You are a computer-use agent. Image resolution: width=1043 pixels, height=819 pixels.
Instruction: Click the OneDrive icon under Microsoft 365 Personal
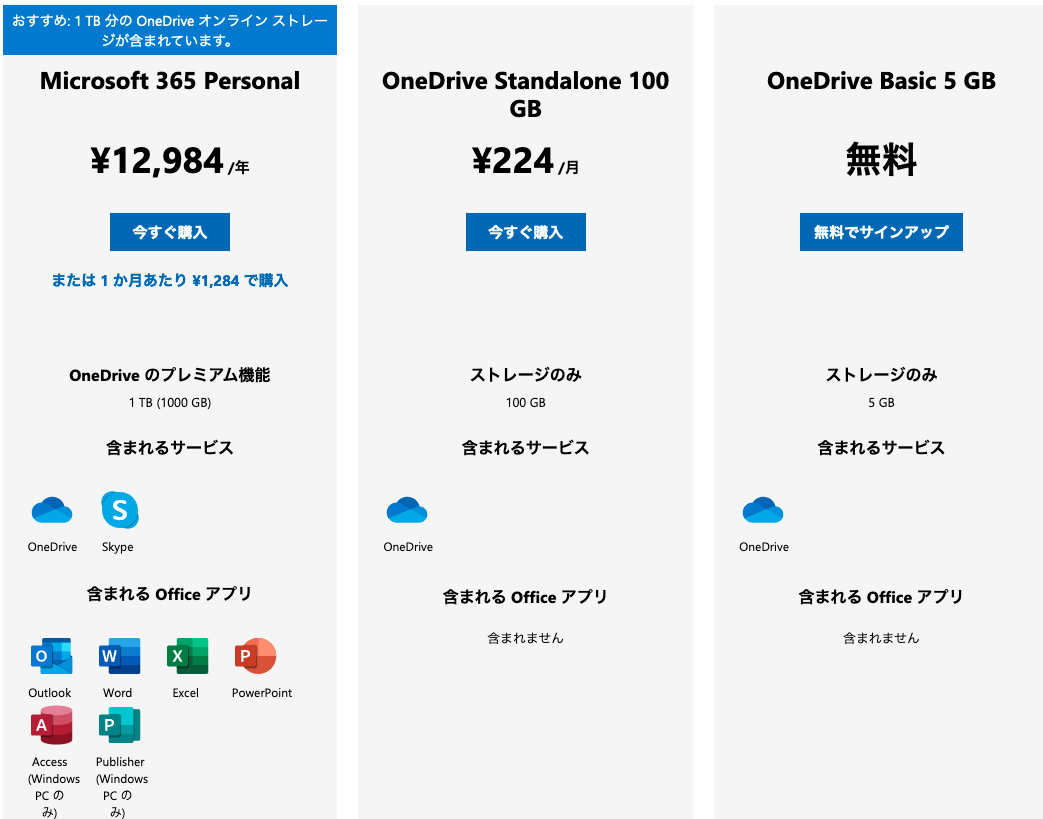click(x=52, y=510)
